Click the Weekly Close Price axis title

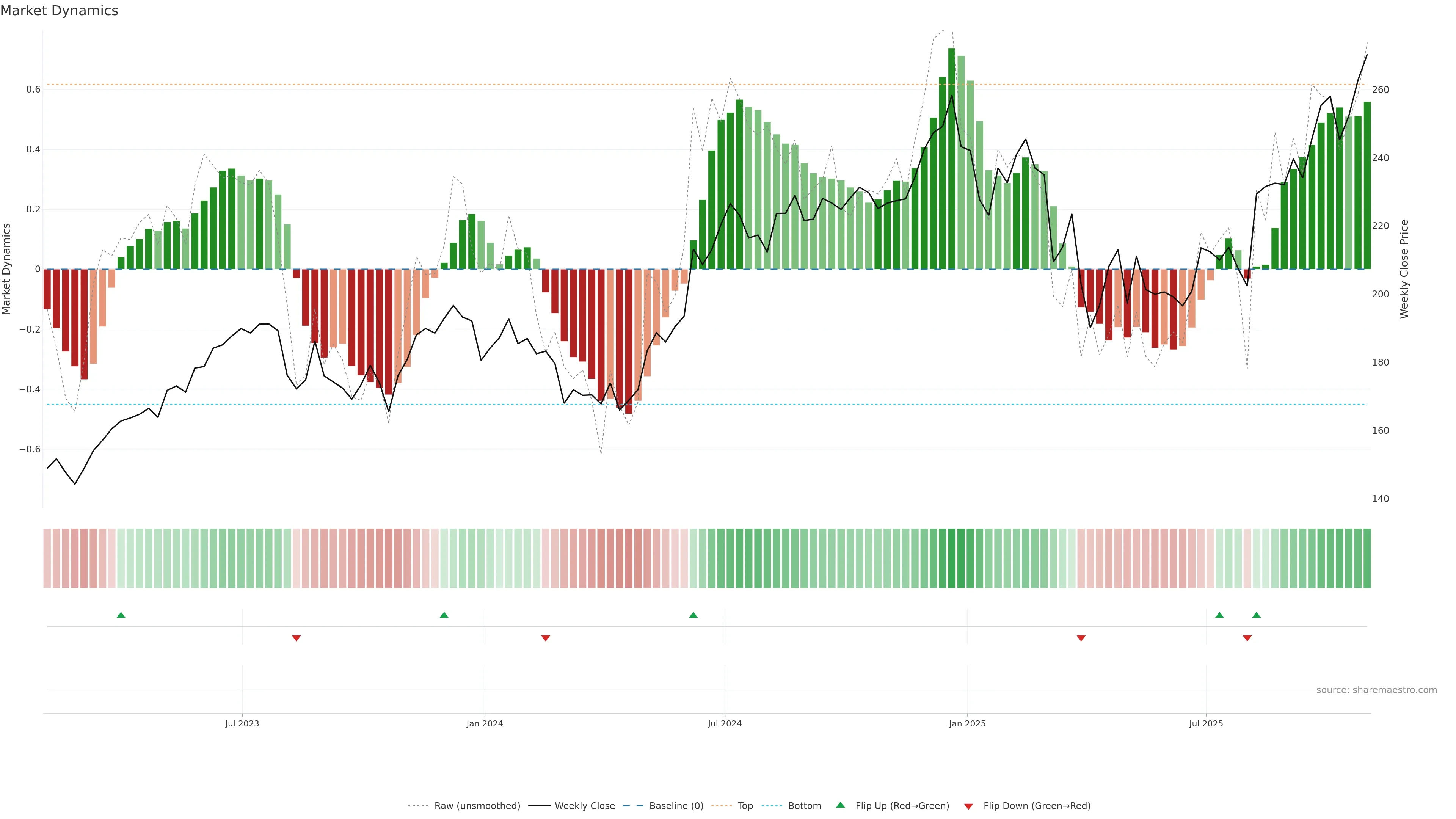pos(1404,269)
